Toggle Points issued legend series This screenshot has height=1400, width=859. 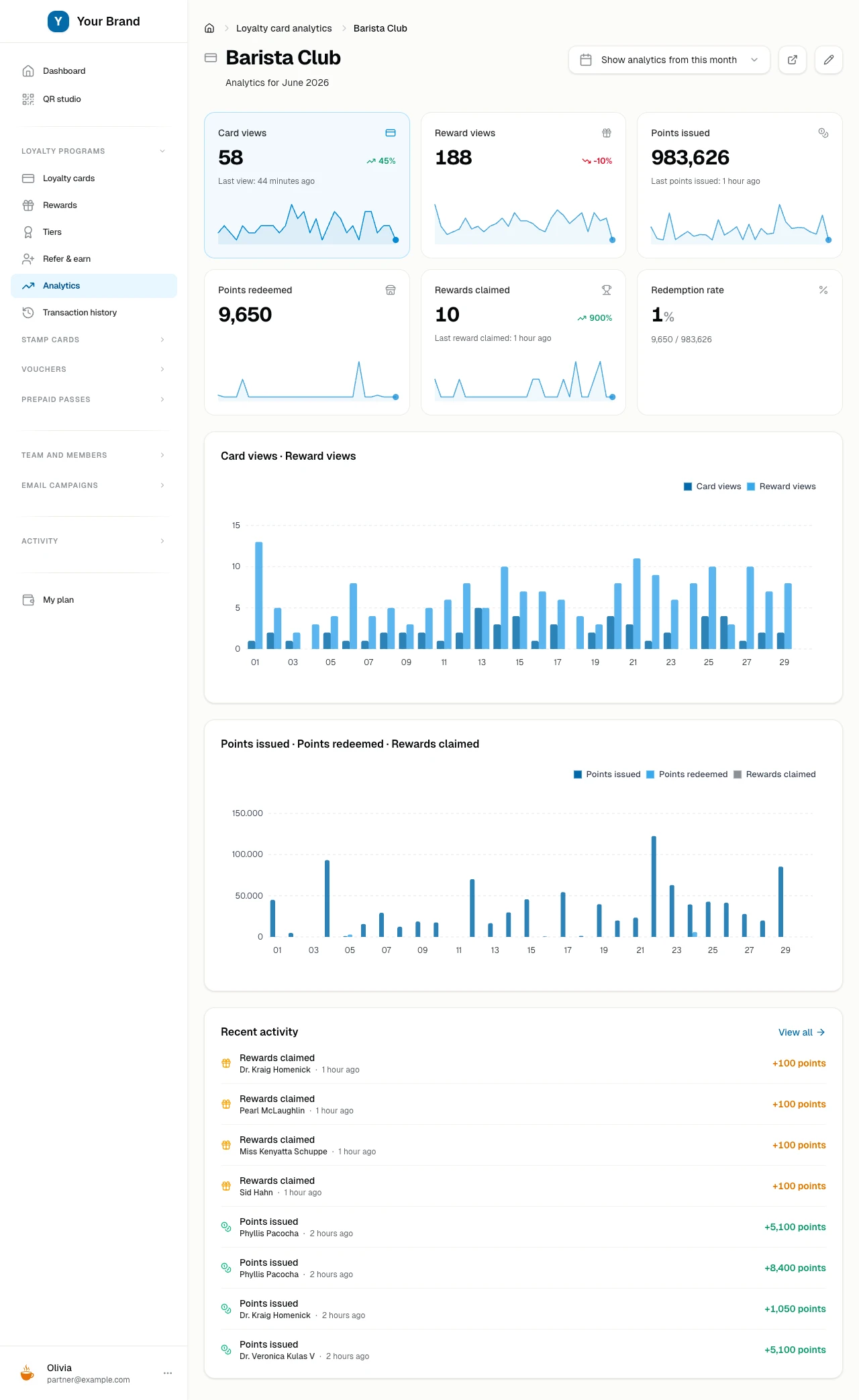click(607, 774)
